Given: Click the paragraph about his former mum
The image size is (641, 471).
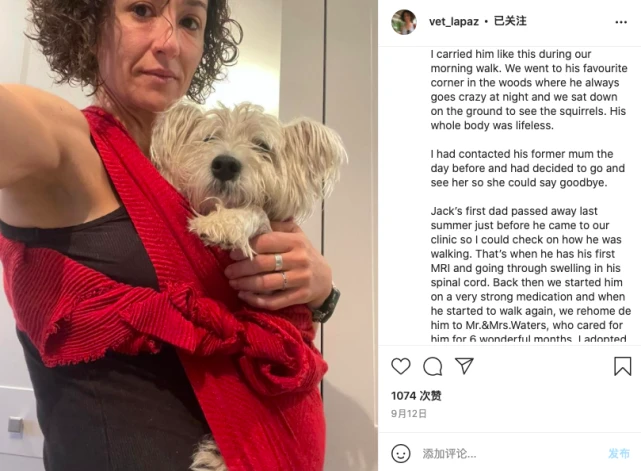Looking at the screenshot, I should pos(527,168).
